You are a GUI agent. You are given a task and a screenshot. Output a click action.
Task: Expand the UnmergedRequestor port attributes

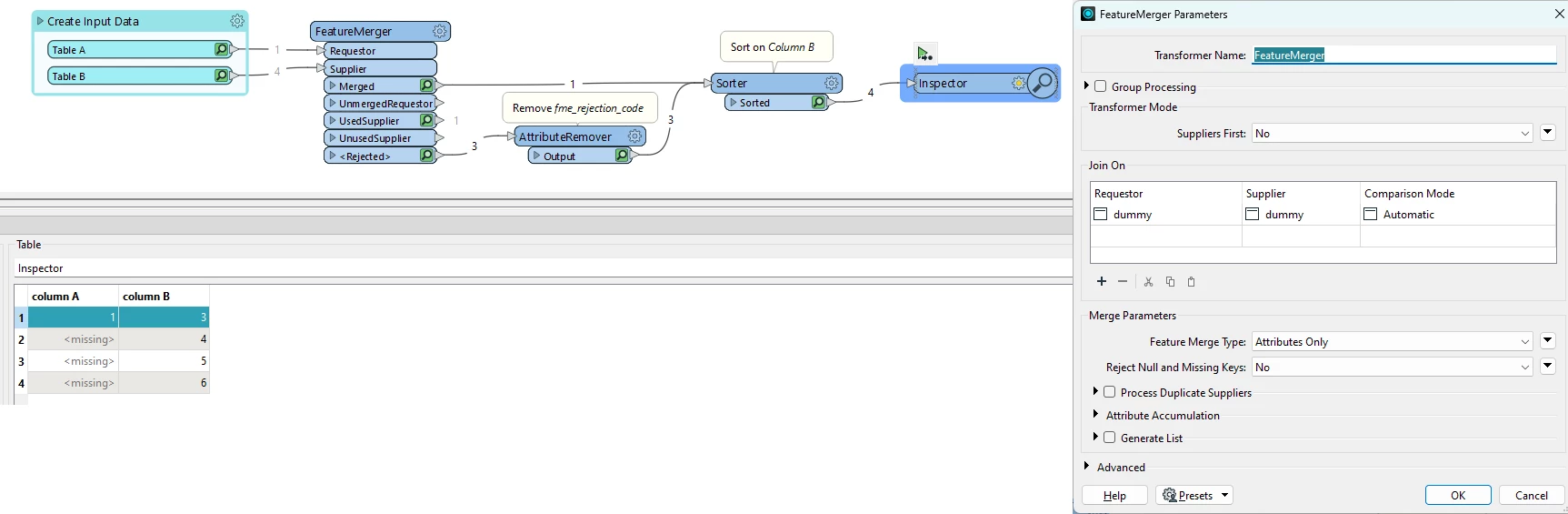pyautogui.click(x=333, y=103)
